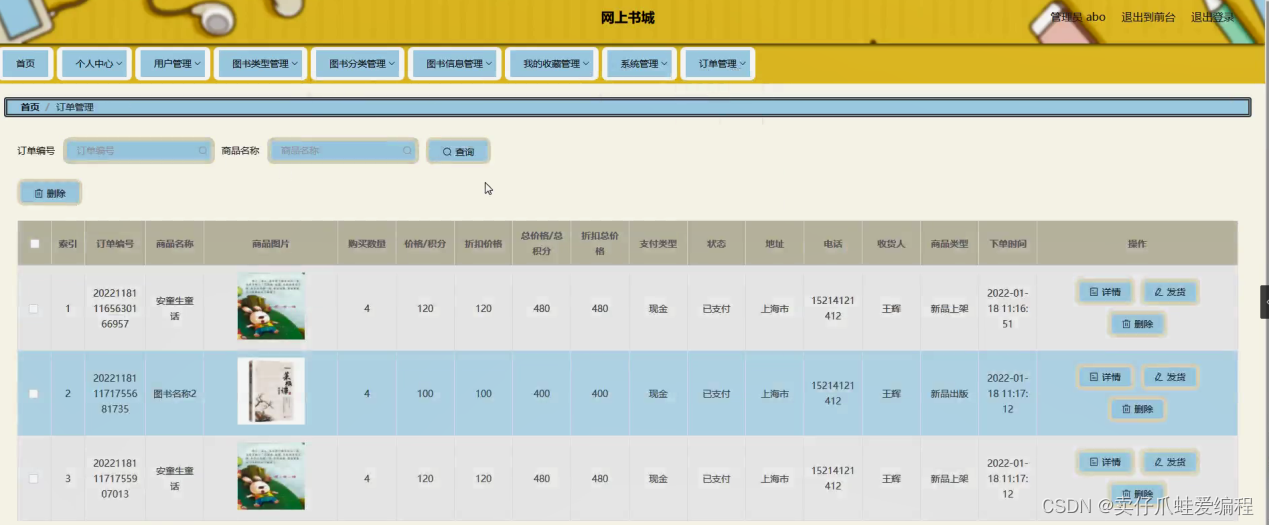Screen dimensions: 1269x525
Task: Click the side panel collapse handle at right edge
Action: 1264,302
